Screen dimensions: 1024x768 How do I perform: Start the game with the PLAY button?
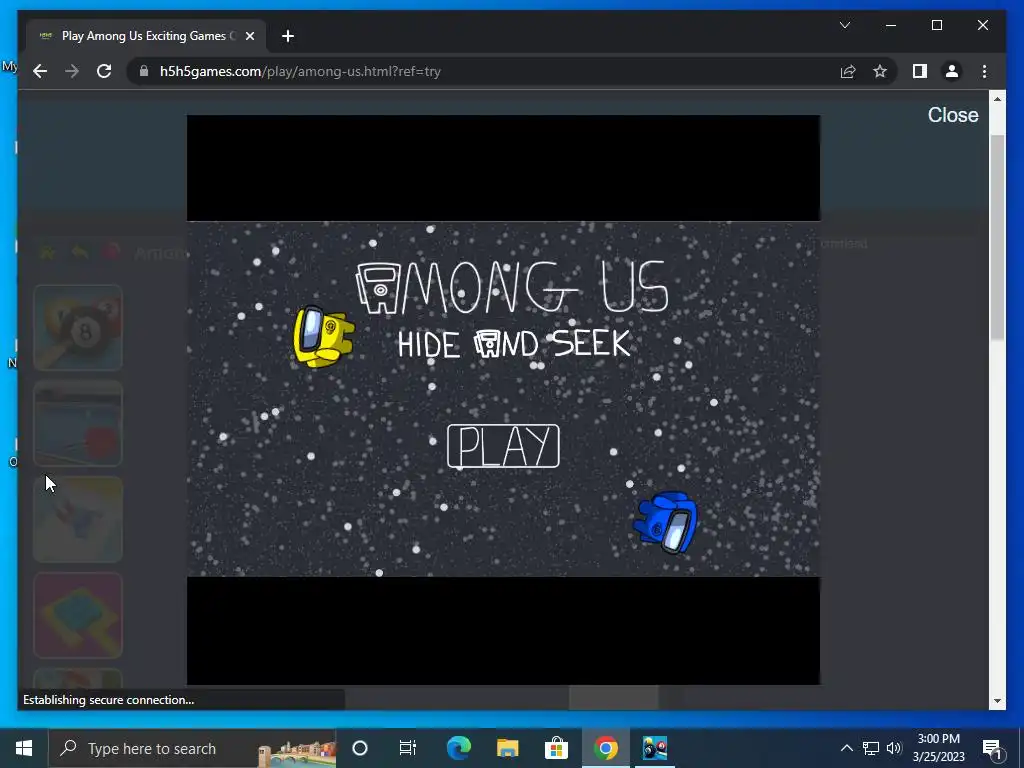point(503,446)
